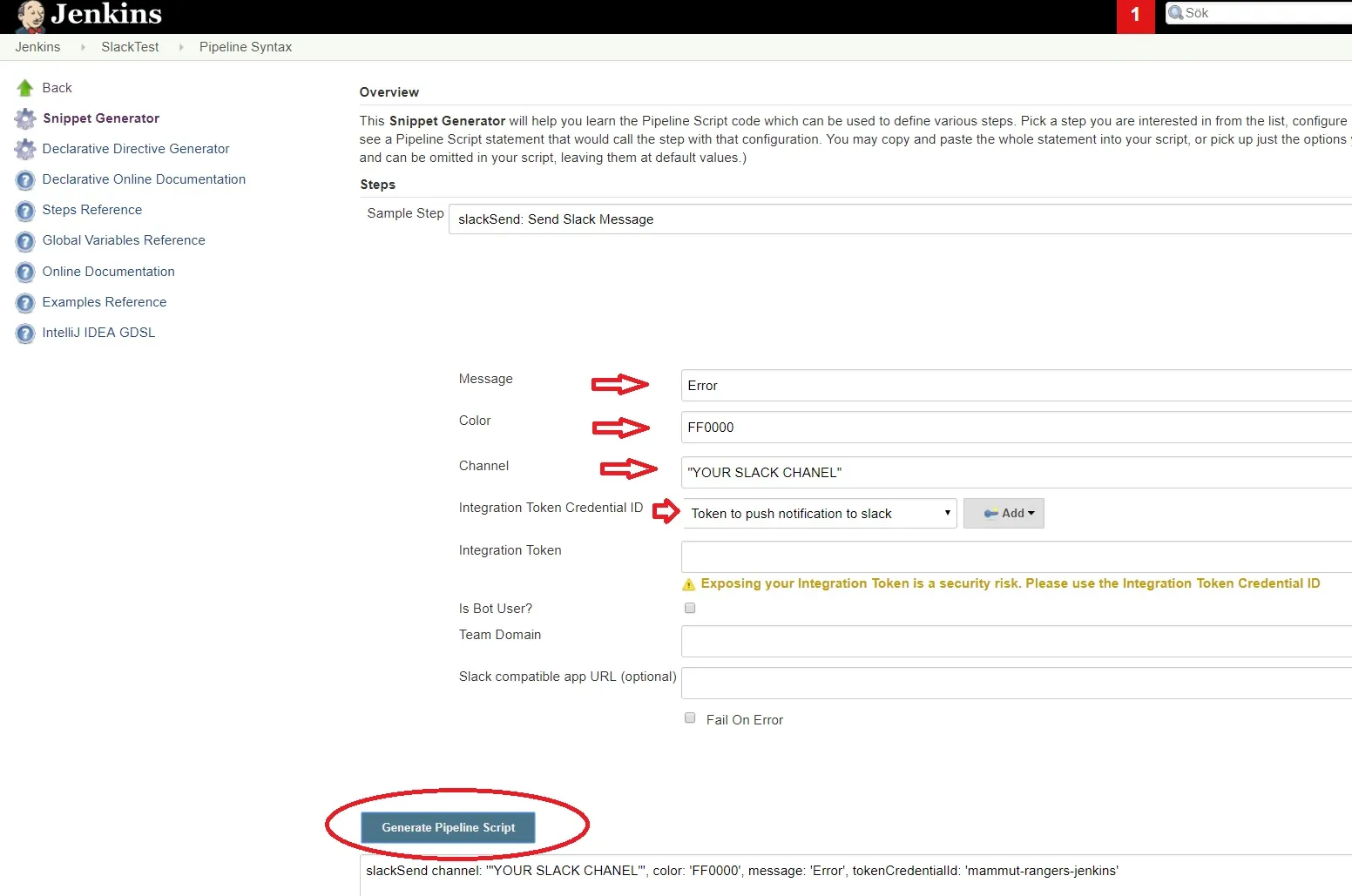Expand the breadcrumb arrow after Jenkins

click(83, 47)
